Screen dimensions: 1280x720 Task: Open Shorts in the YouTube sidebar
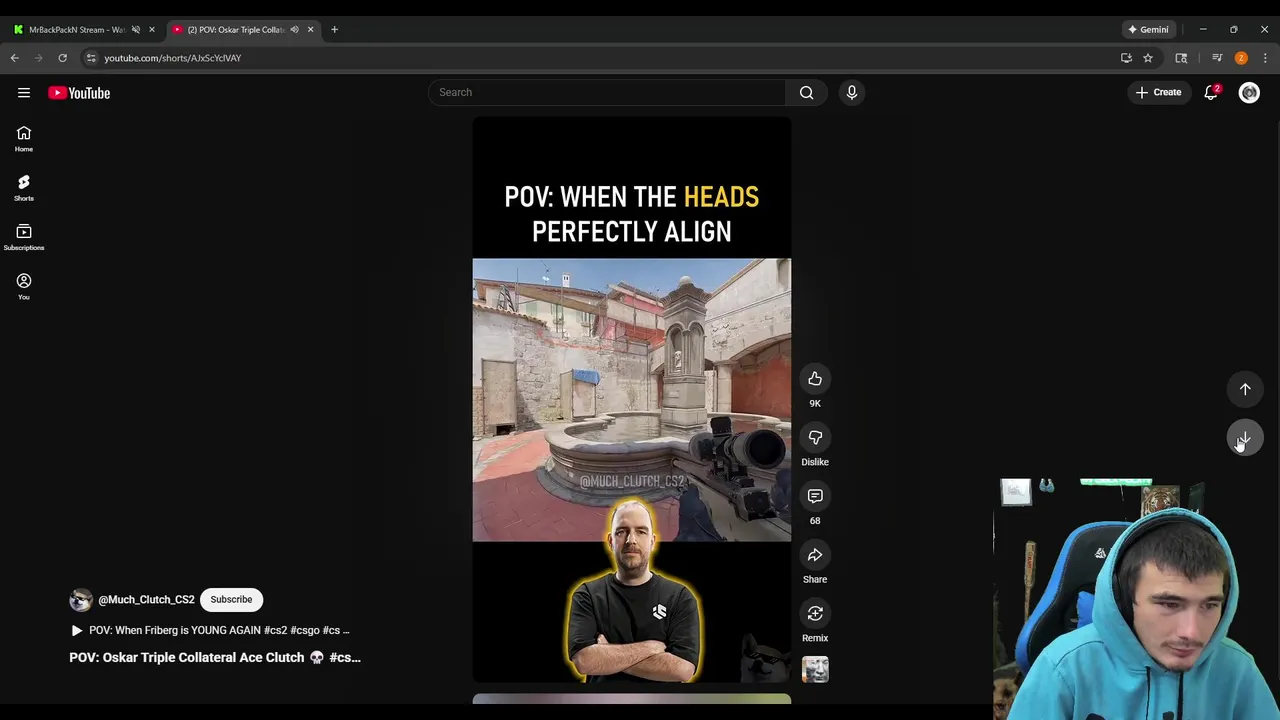tap(24, 188)
